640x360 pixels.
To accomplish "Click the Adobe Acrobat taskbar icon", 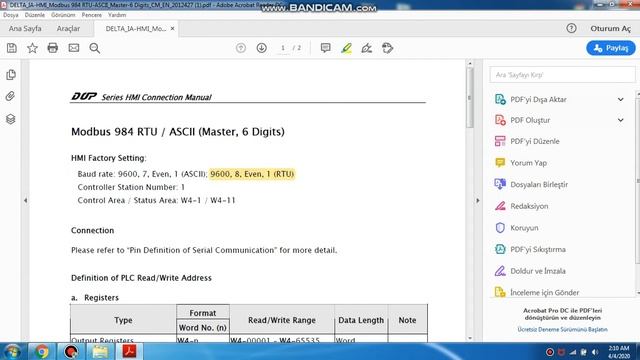I will point(129,351).
